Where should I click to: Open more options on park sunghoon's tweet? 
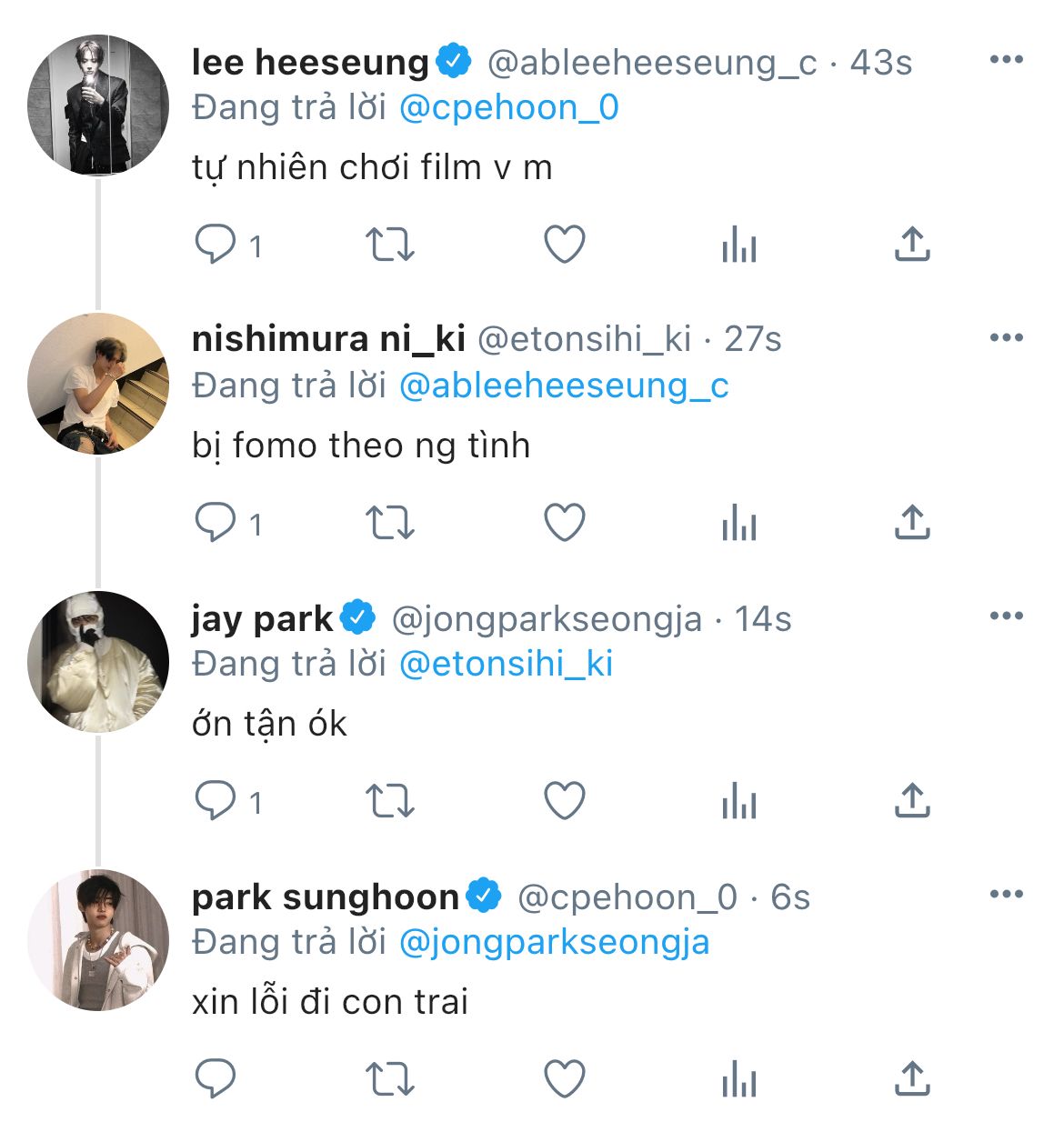click(x=1006, y=895)
